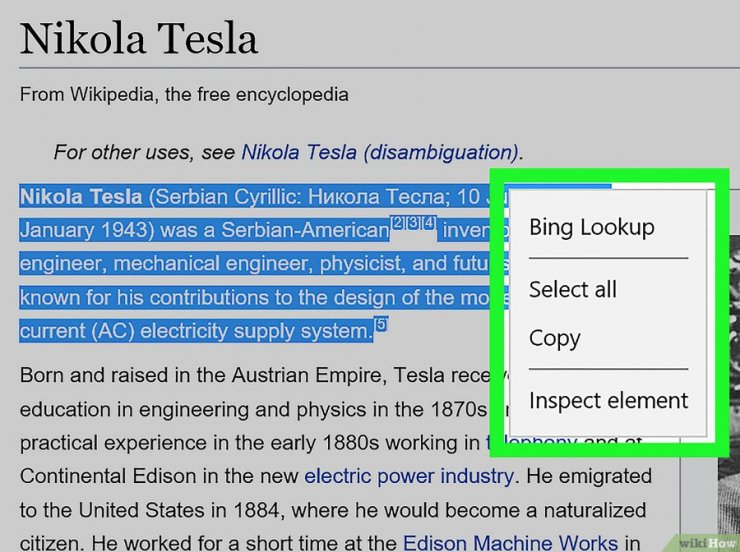Click footnote reference [5] after 'supply system'
This screenshot has height=552, width=740.
(x=381, y=324)
